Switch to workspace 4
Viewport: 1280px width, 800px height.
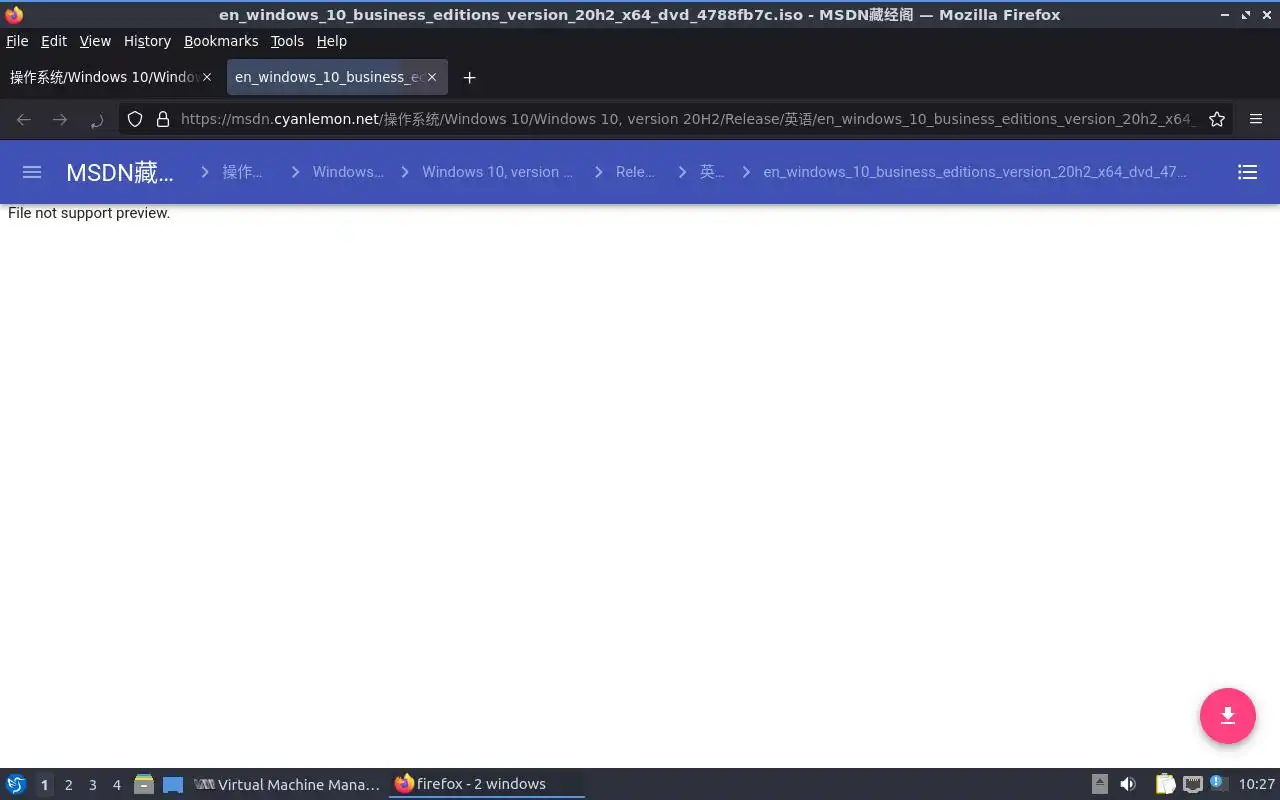116,785
